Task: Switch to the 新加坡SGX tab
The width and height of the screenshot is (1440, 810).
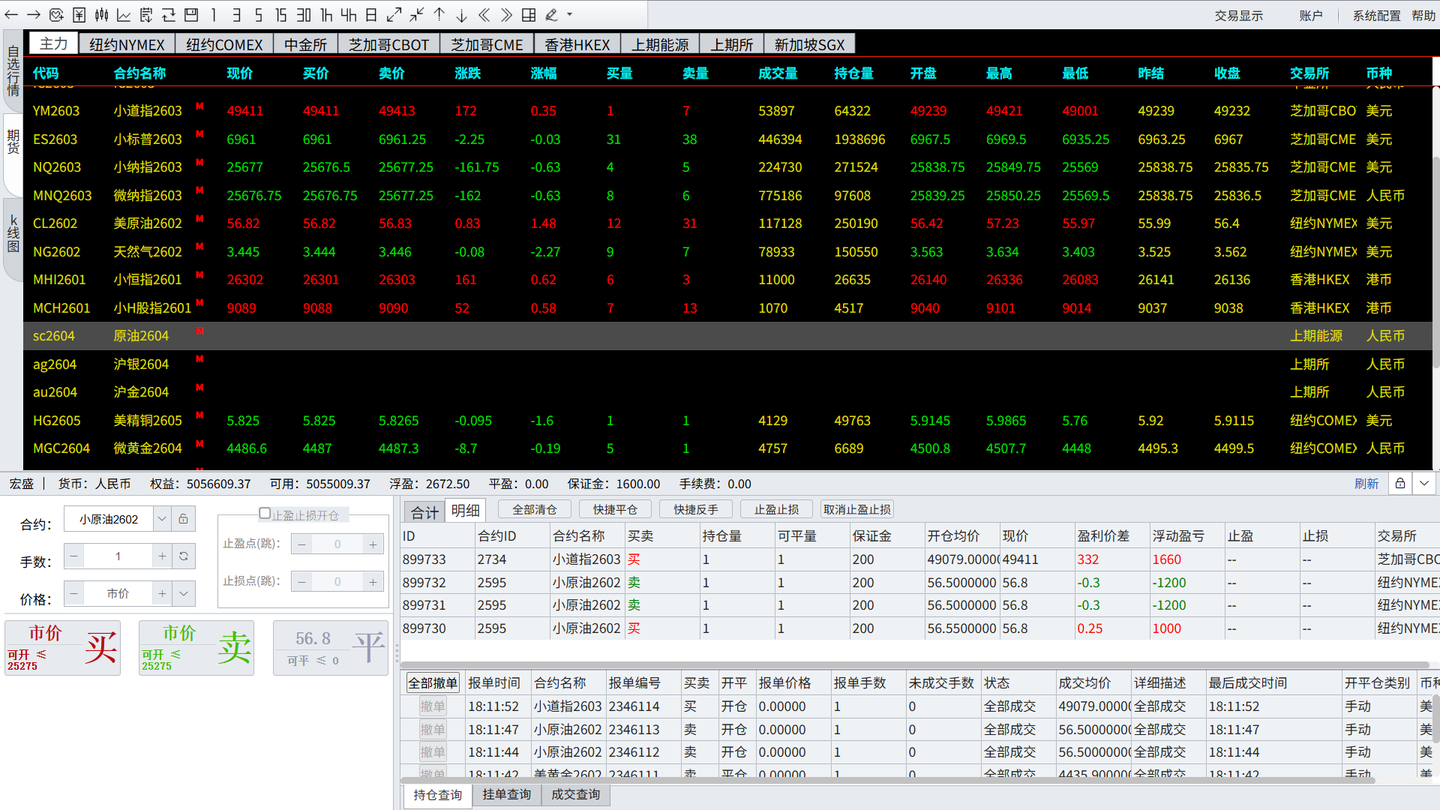Action: (810, 44)
